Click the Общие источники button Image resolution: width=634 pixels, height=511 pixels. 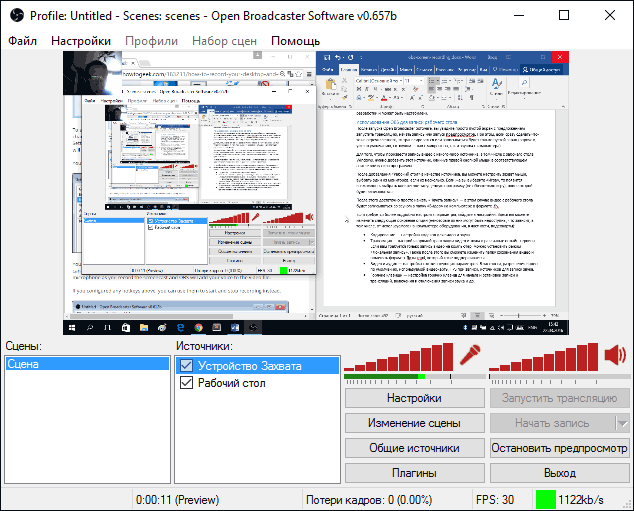(414, 448)
